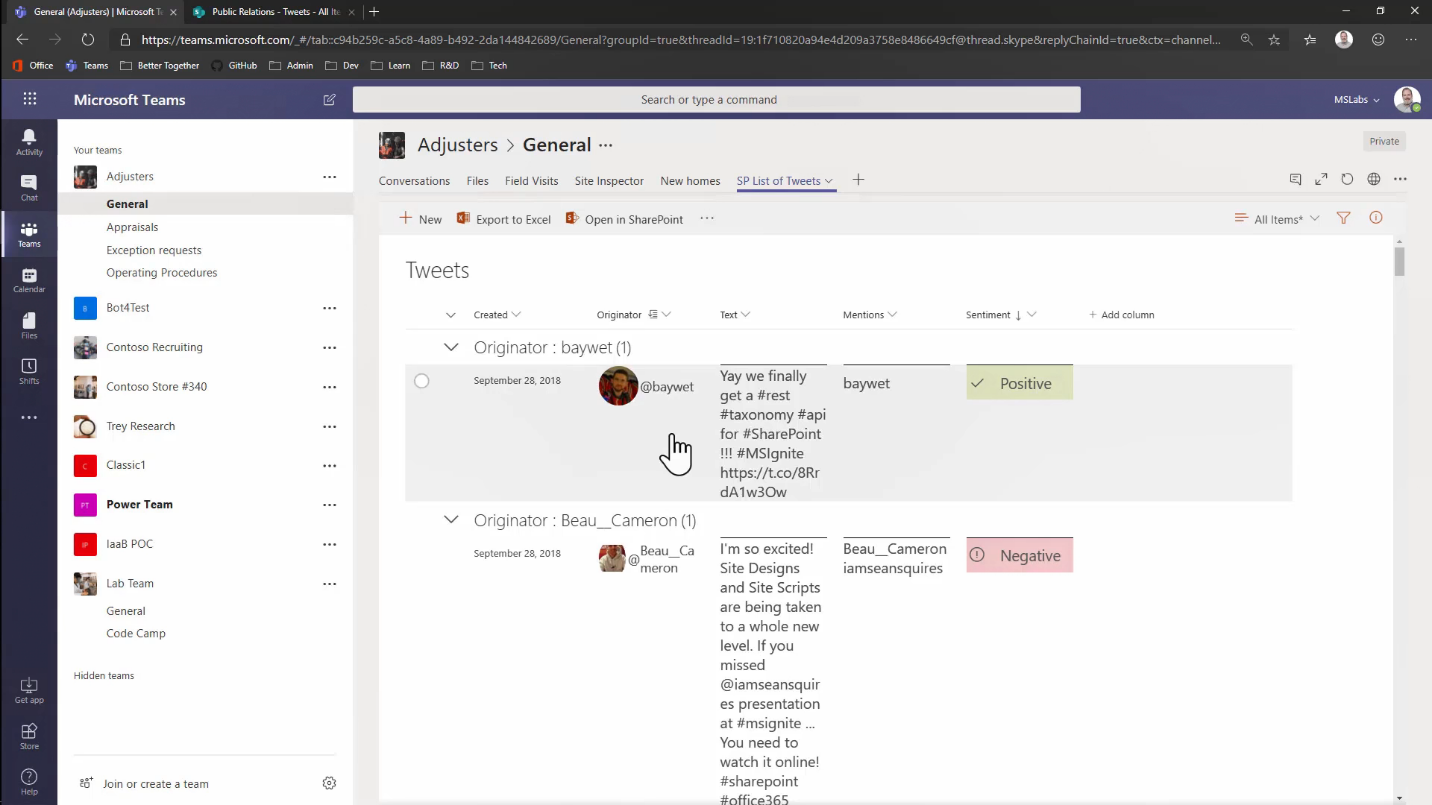Open Calendar in the left rail

pos(29,280)
